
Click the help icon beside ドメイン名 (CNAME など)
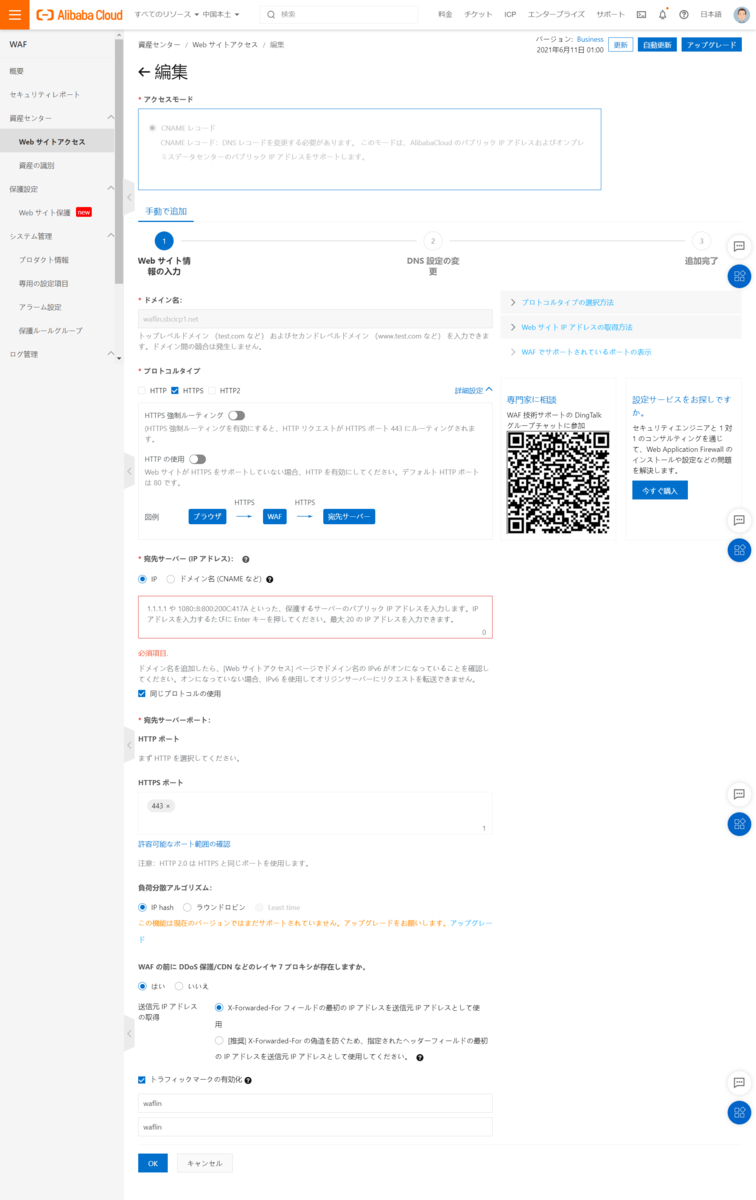270,579
